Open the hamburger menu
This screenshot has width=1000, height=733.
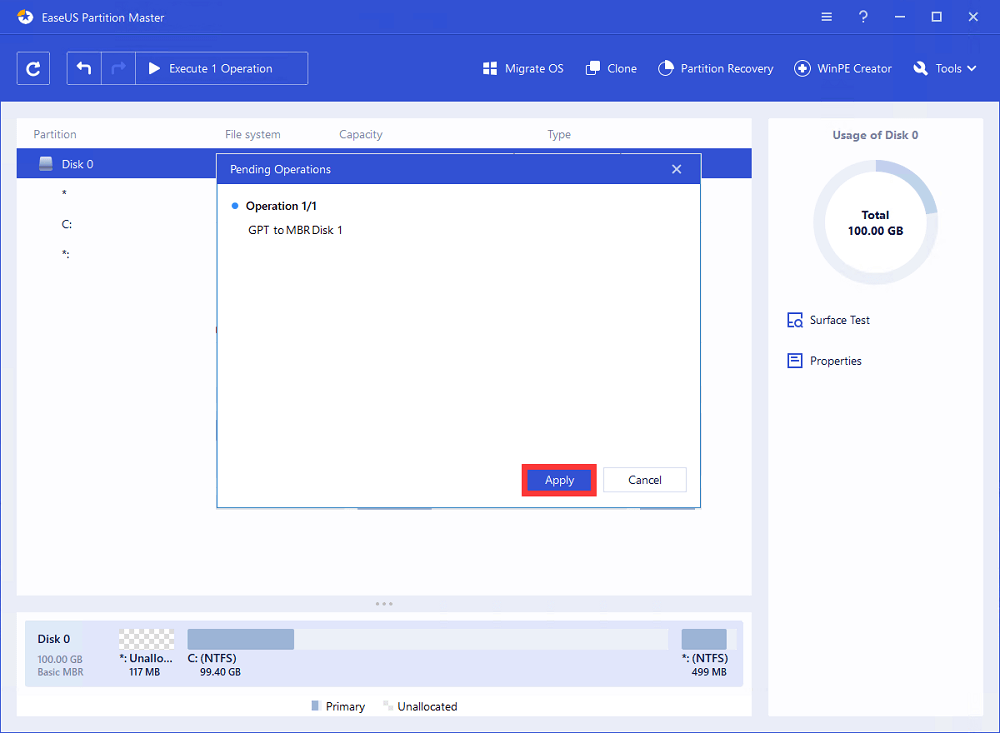tap(826, 16)
